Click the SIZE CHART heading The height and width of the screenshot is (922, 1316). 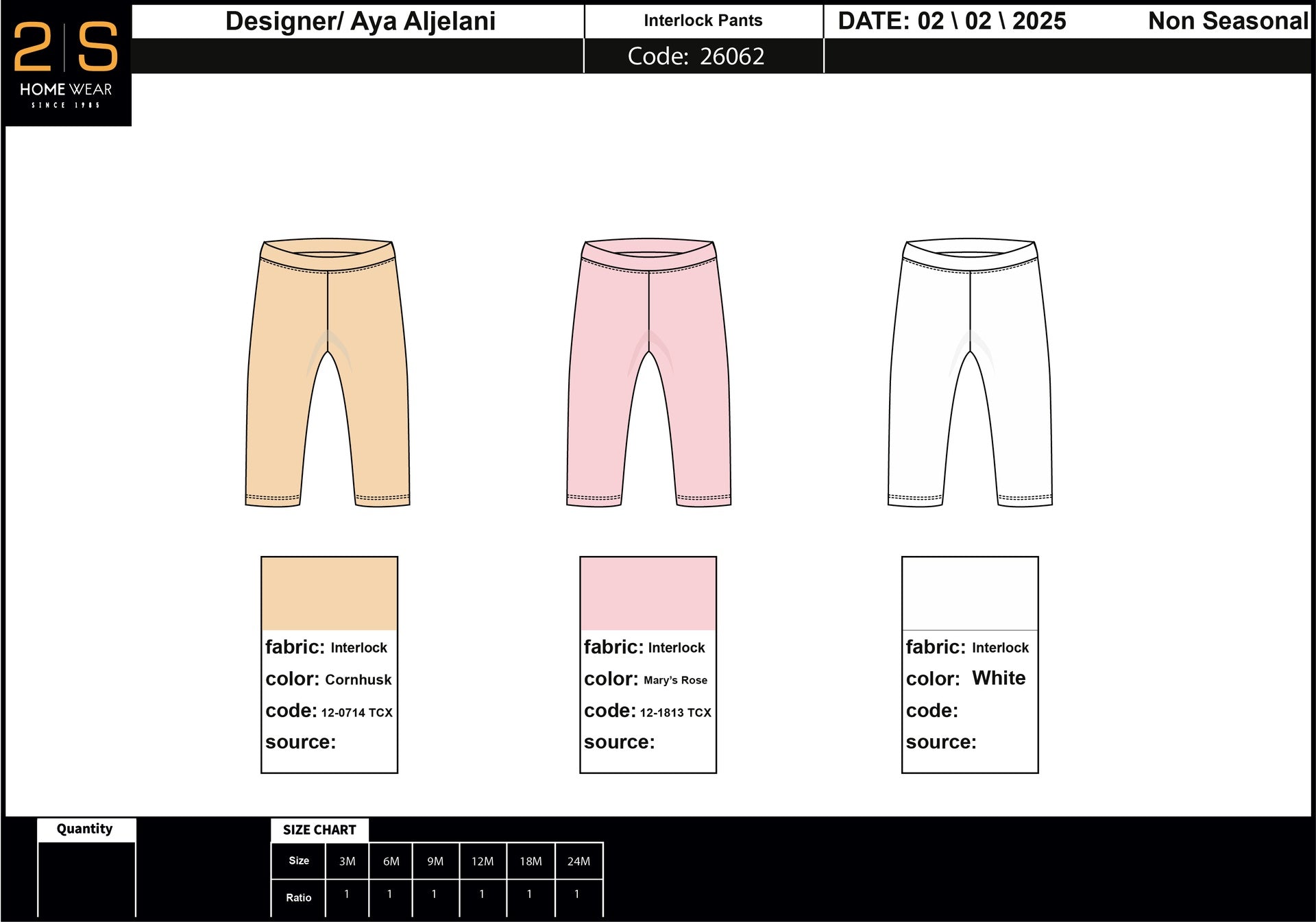coord(319,830)
